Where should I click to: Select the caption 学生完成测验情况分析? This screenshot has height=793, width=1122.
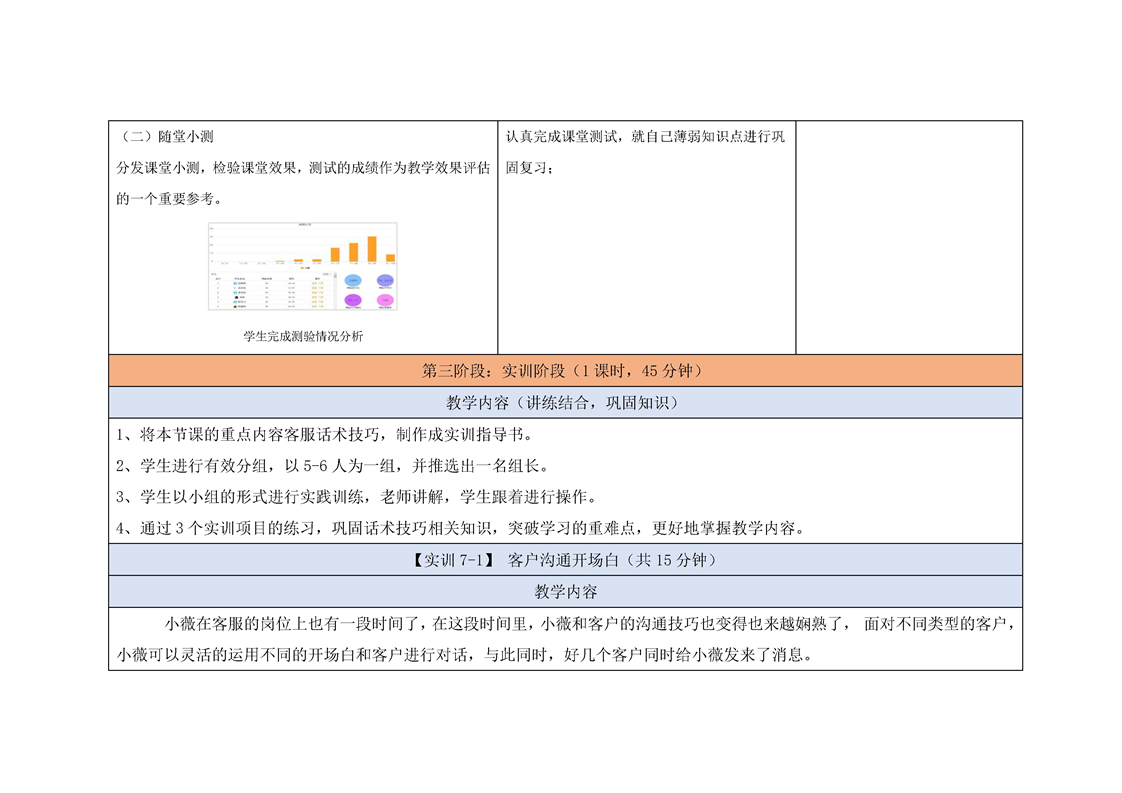coord(303,336)
